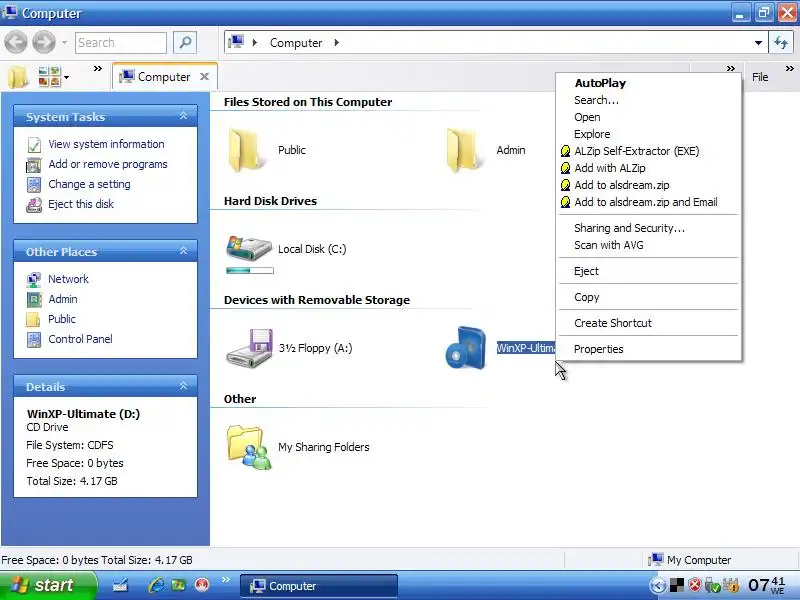
Task: Click the Windows start button
Action: tap(47, 586)
